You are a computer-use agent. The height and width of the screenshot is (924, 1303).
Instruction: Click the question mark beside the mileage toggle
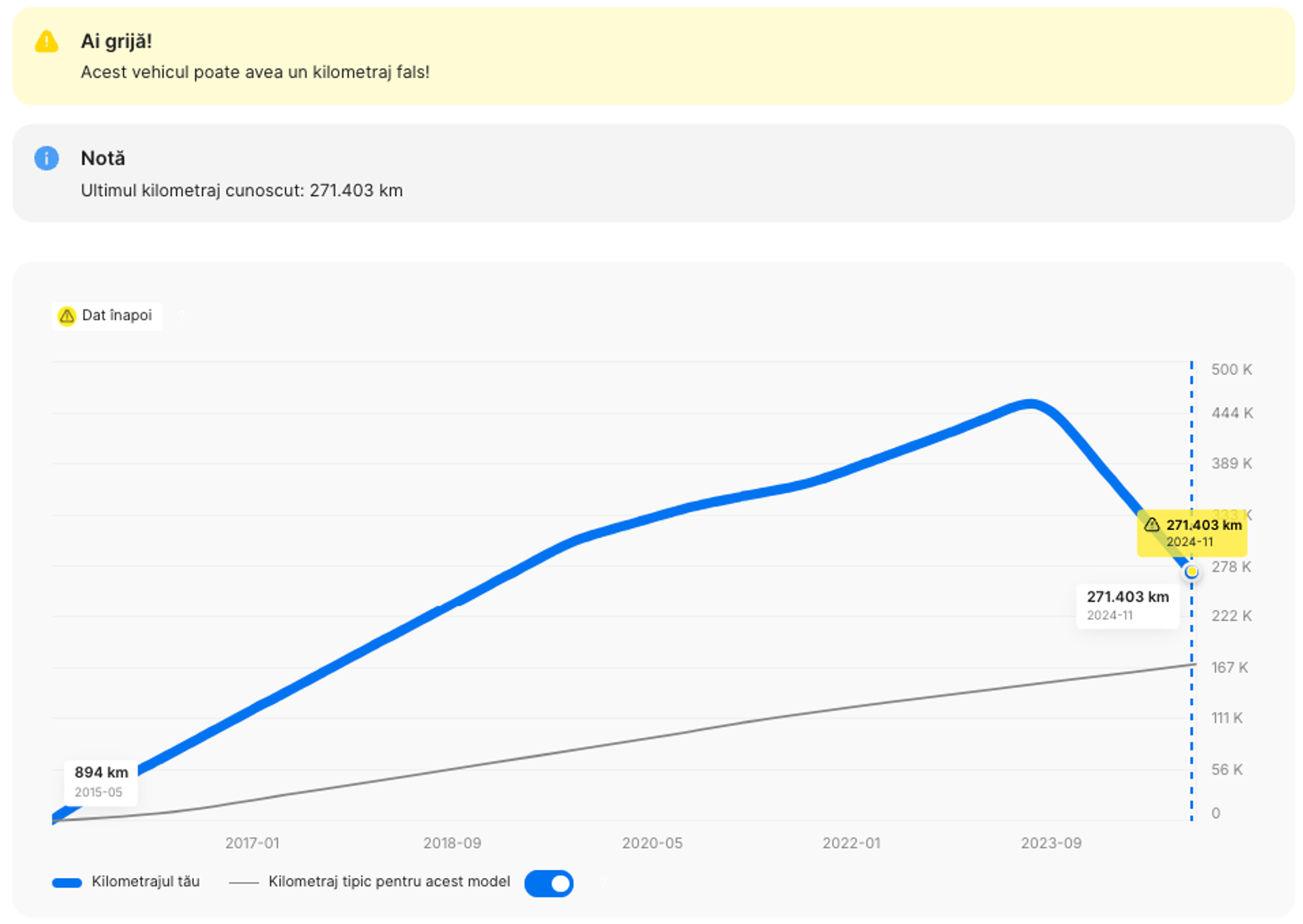pos(603,882)
